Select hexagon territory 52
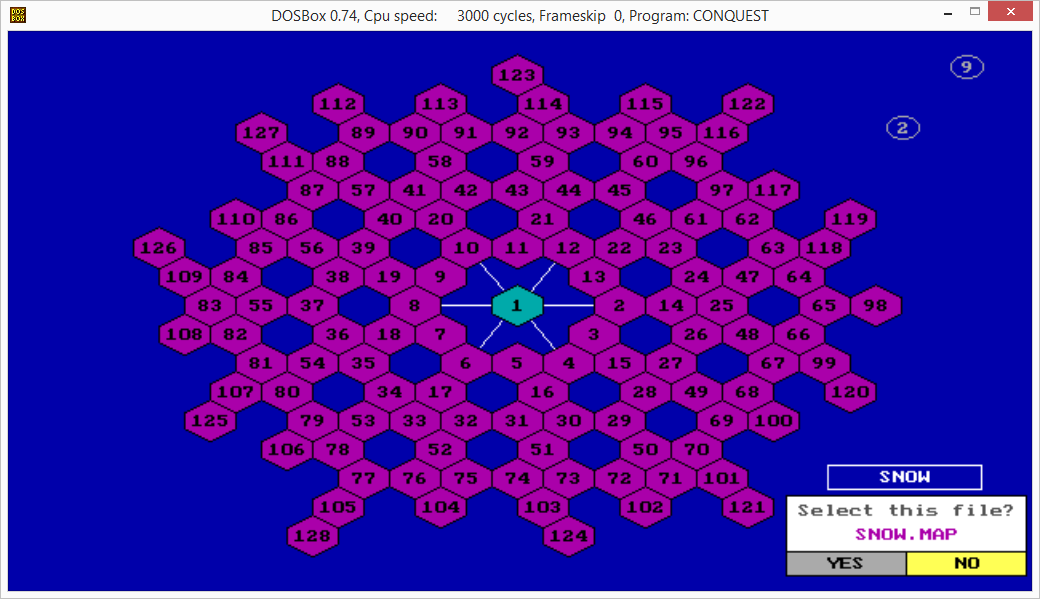This screenshot has height=599, width=1040. point(440,450)
